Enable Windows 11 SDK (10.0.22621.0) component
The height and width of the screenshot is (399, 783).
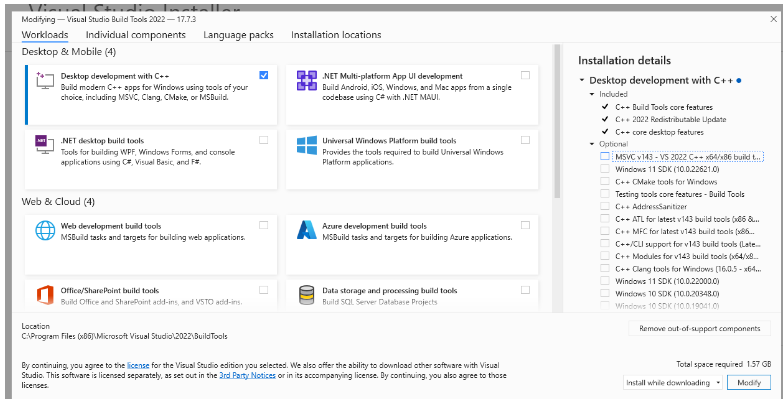point(605,169)
